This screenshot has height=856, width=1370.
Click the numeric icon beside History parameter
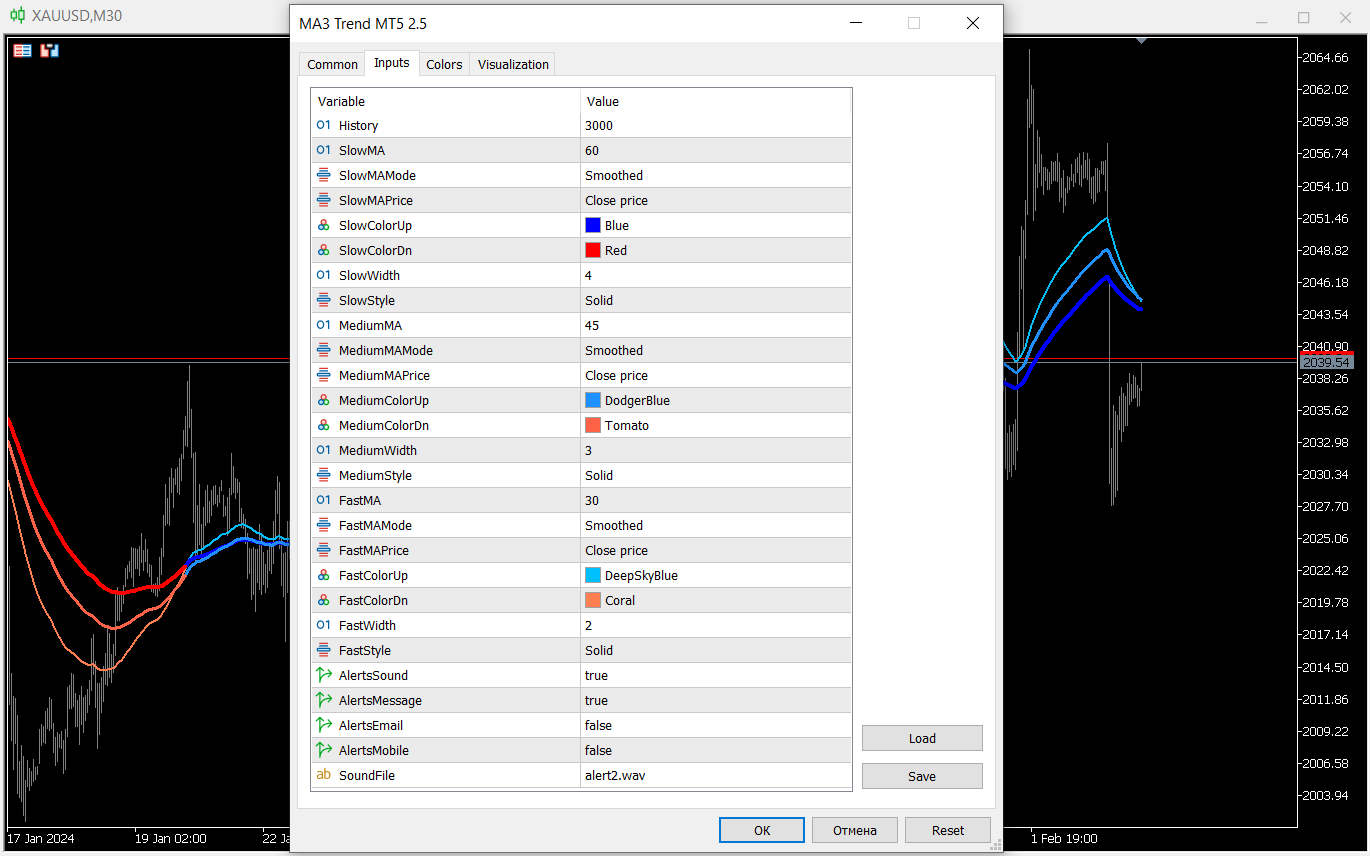pos(322,125)
